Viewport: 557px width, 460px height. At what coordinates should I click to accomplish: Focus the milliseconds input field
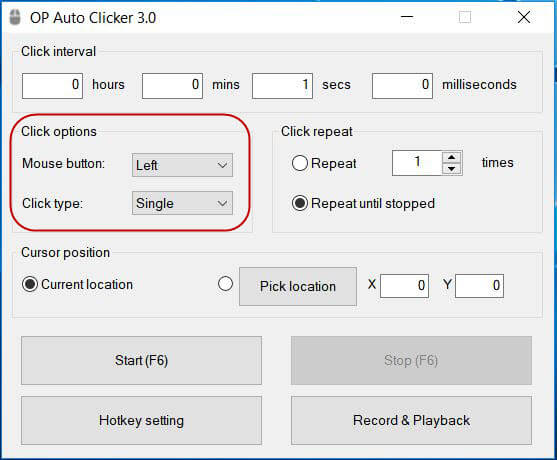click(402, 86)
